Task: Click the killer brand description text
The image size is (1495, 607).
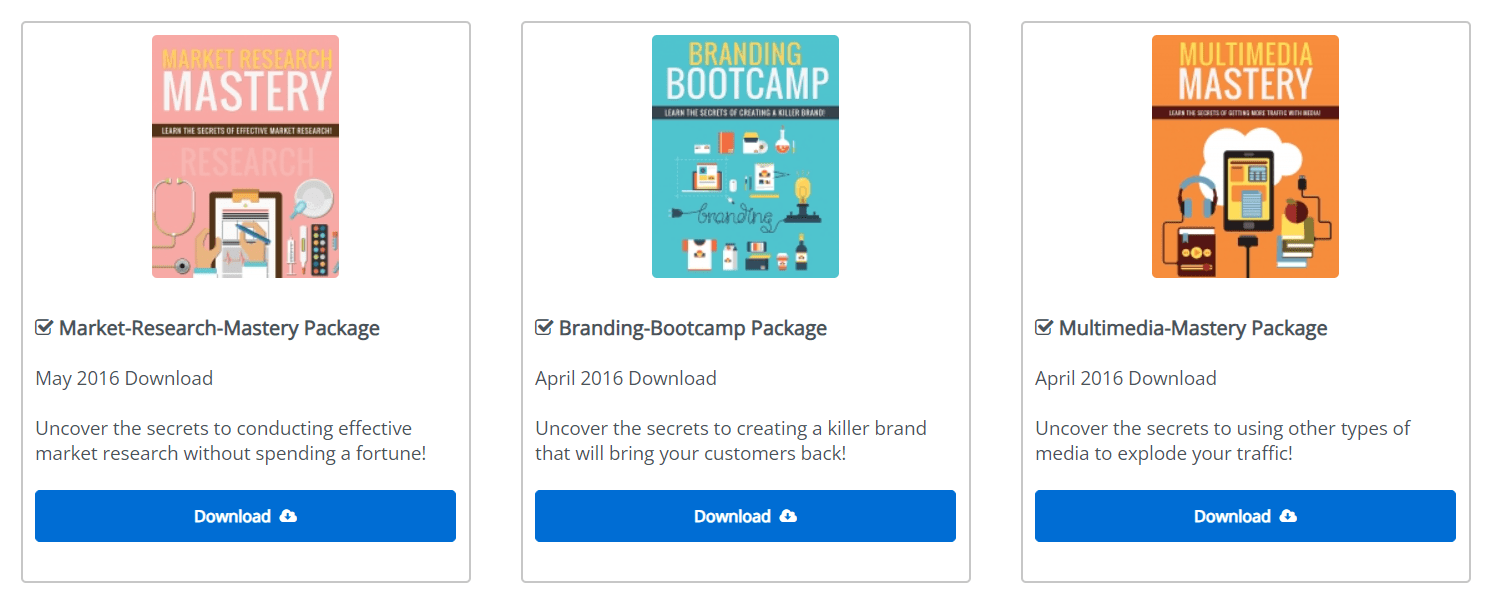Action: tap(730, 441)
